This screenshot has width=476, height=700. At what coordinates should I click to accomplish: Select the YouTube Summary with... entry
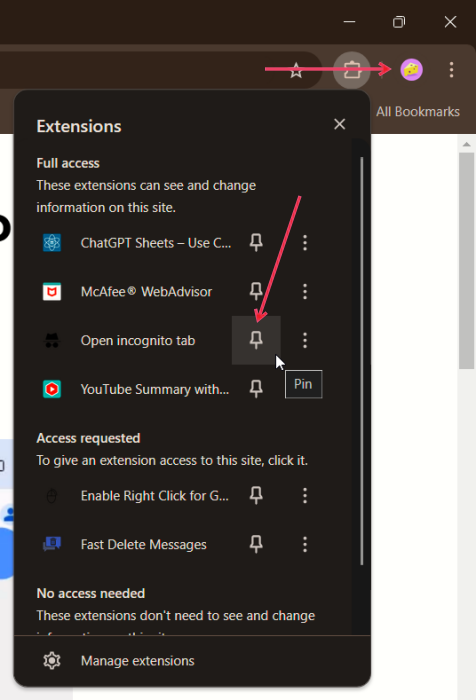coord(155,389)
